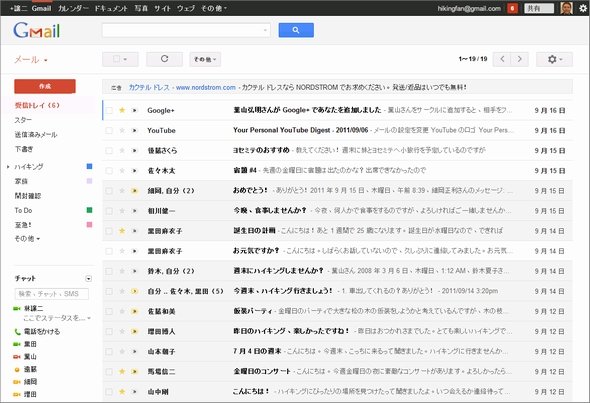Open the red notification counter

point(512,8)
